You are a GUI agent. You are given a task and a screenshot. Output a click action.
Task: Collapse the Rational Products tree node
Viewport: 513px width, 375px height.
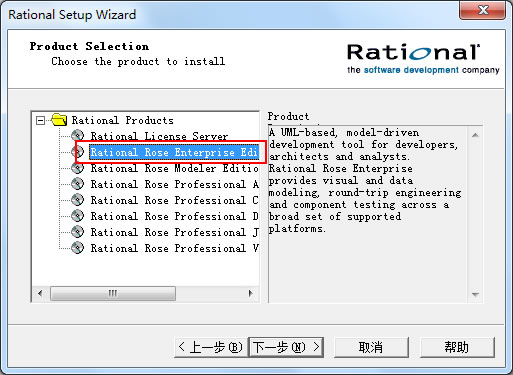pos(40,120)
